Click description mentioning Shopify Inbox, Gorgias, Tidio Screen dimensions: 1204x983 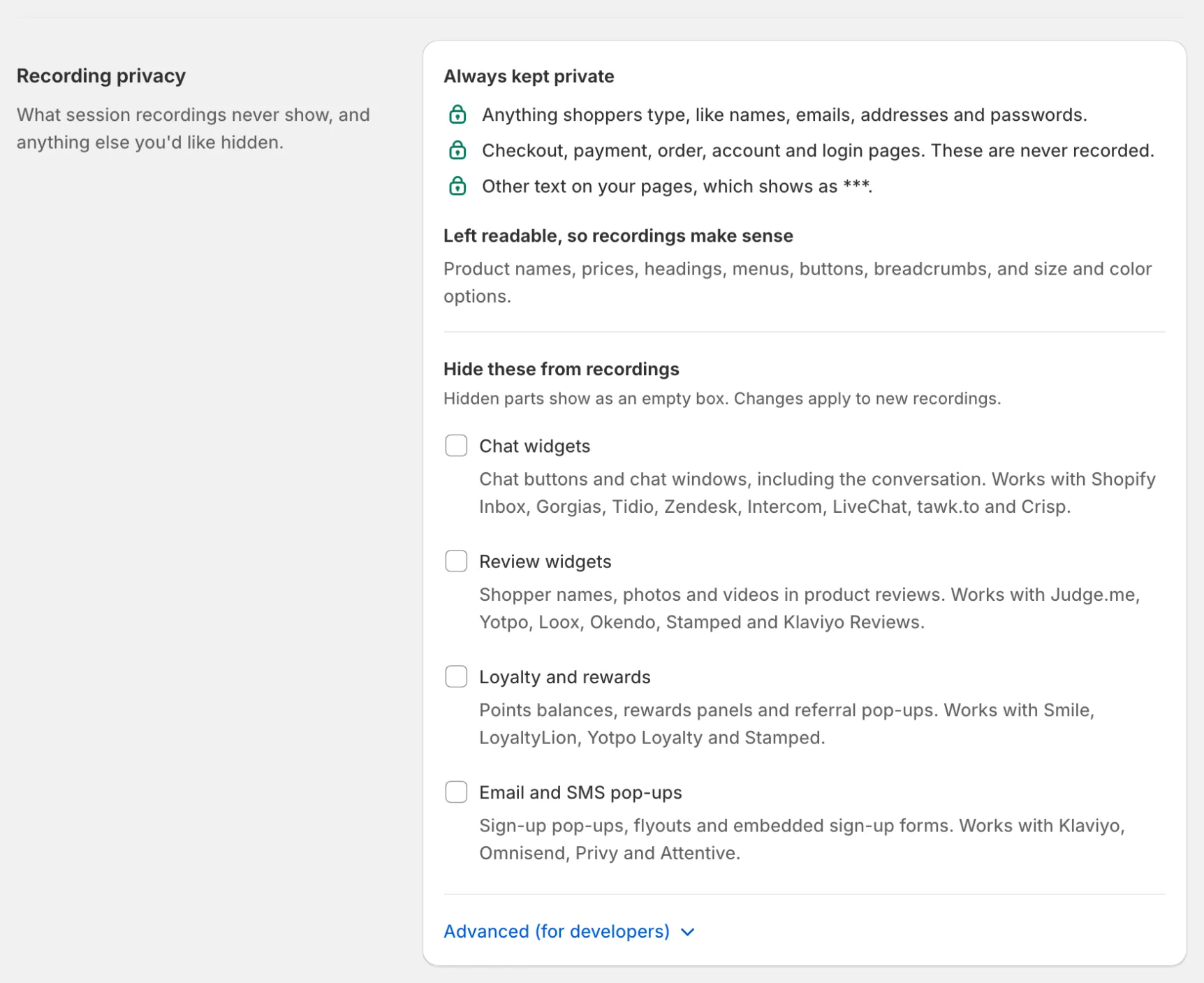817,493
